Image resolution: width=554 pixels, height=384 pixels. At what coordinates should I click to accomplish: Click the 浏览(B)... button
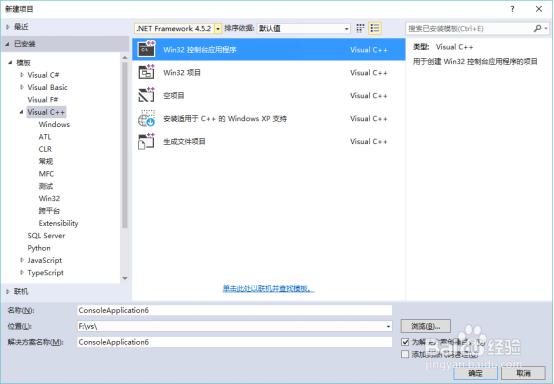pos(425,326)
